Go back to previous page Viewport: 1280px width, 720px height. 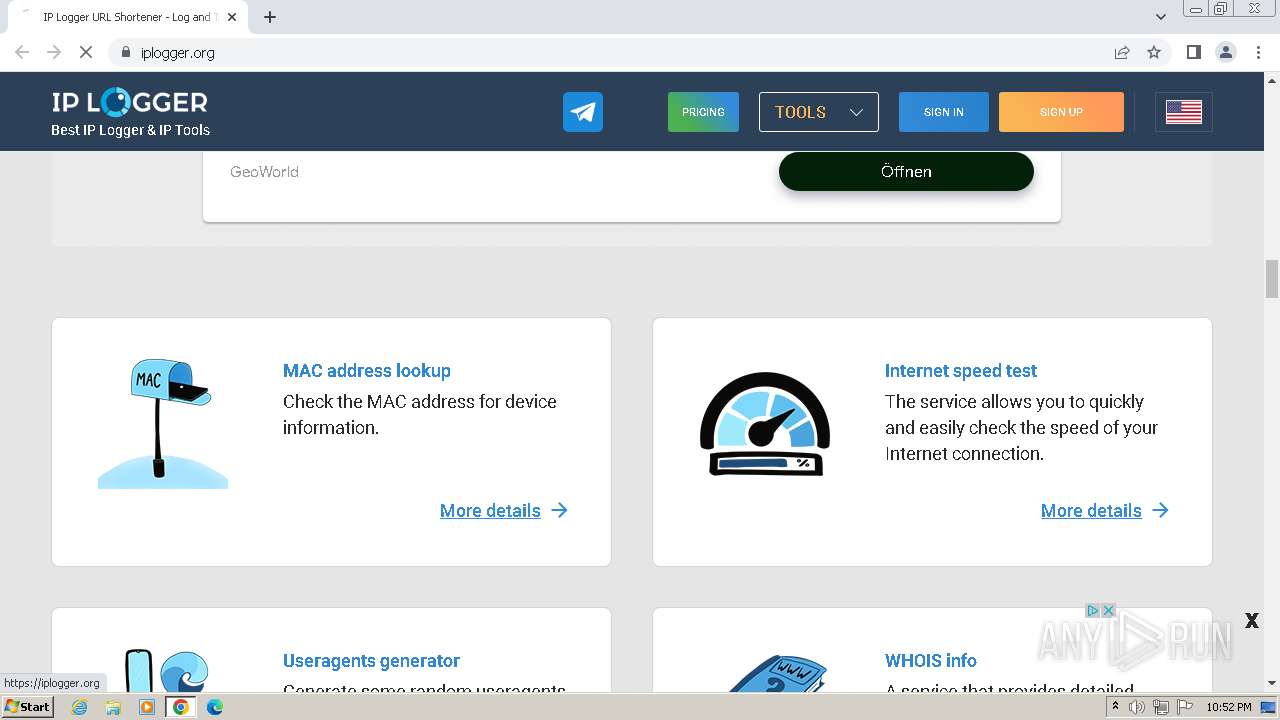pyautogui.click(x=22, y=52)
